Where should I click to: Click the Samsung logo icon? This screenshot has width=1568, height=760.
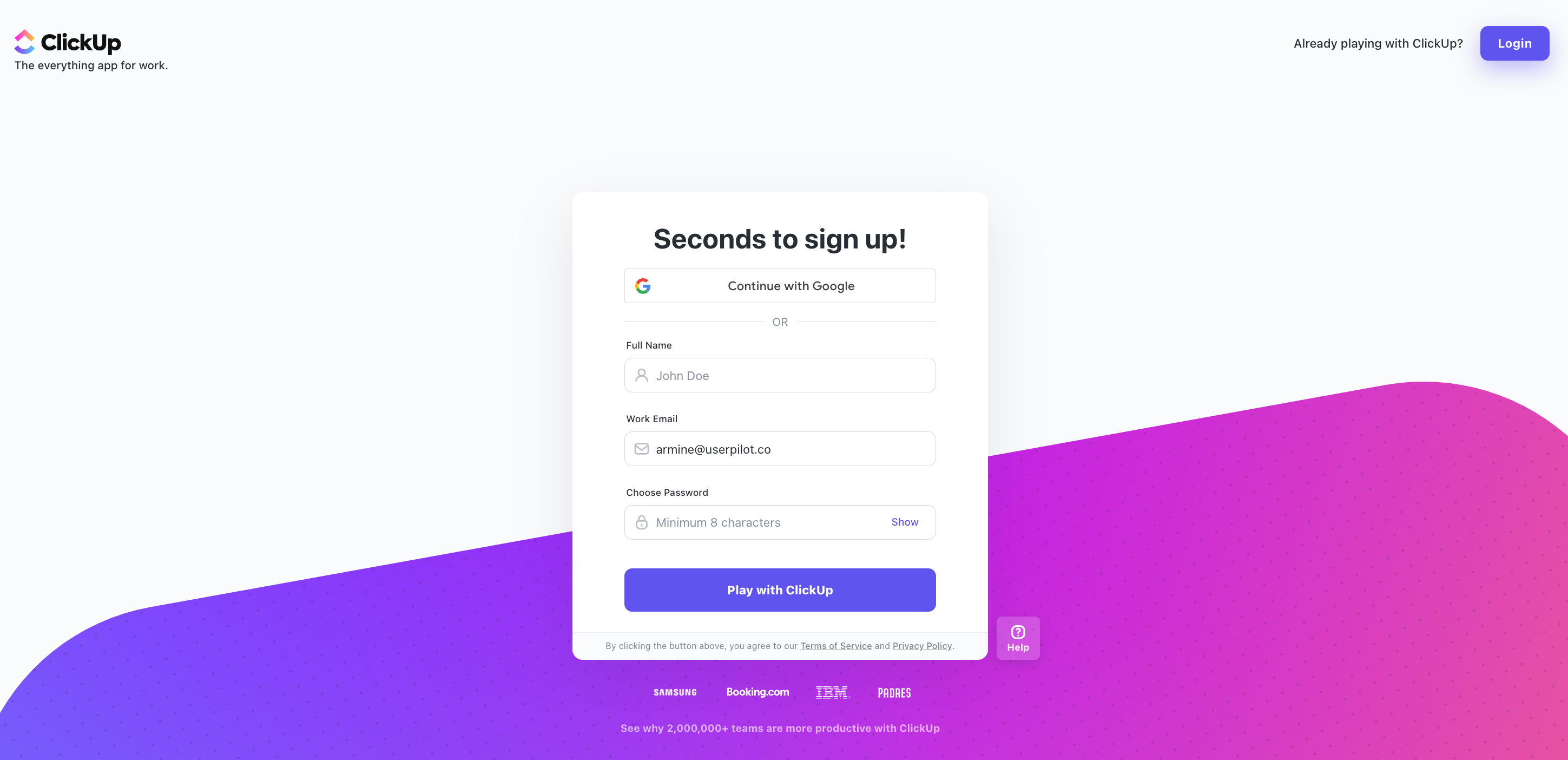(675, 692)
